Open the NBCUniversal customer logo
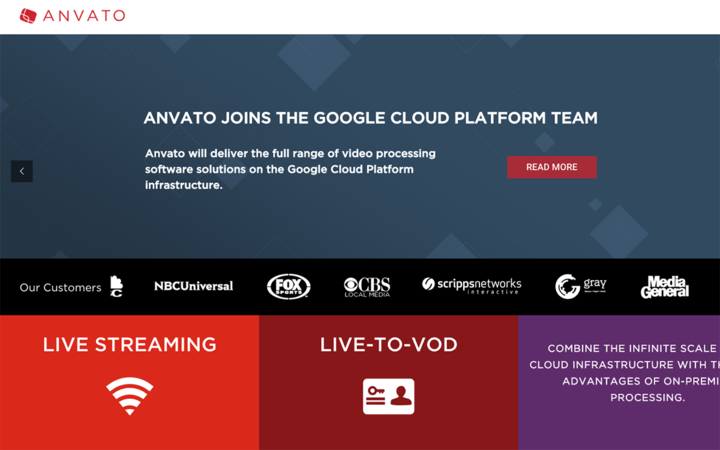Screen dimensions: 720x450 coord(193,286)
